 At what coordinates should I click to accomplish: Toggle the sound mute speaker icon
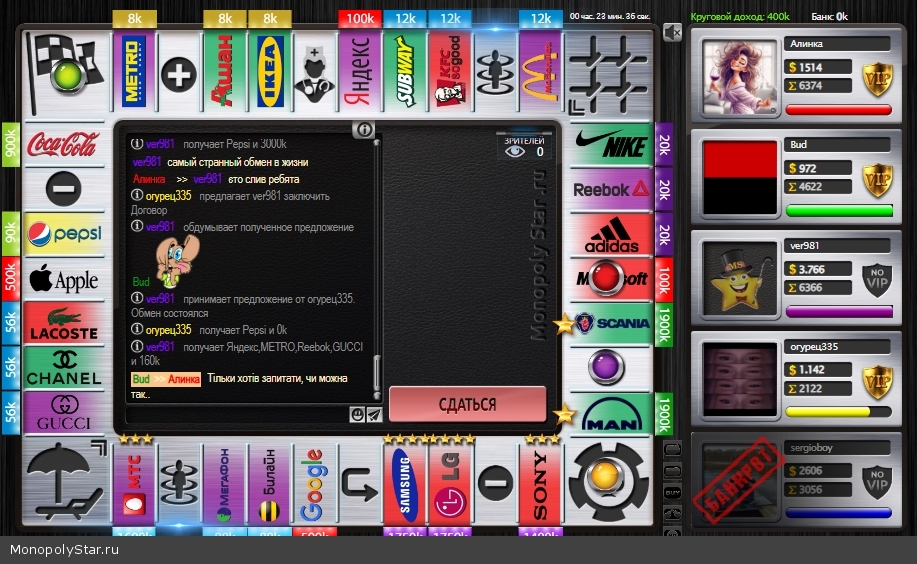(x=672, y=33)
